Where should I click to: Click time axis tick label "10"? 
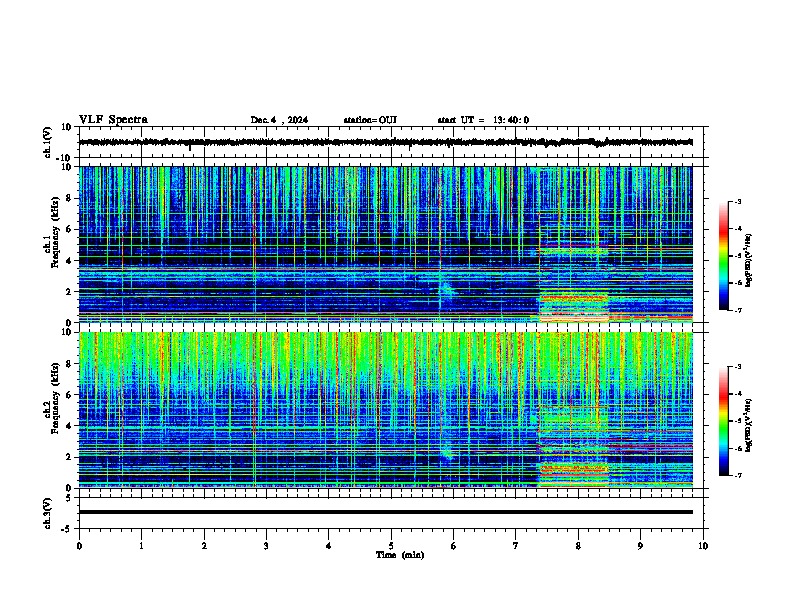(703, 546)
